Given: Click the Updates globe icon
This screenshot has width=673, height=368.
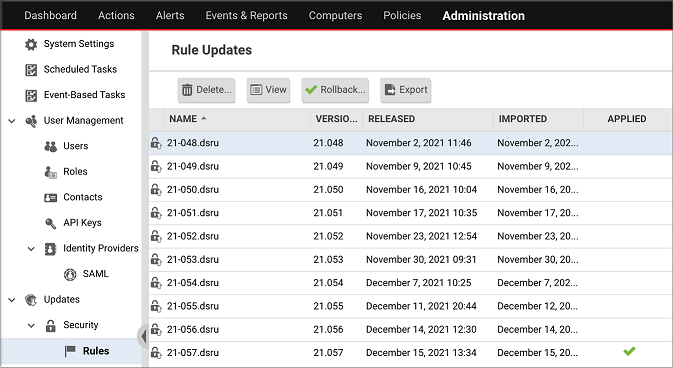Looking at the screenshot, I should (x=31, y=300).
